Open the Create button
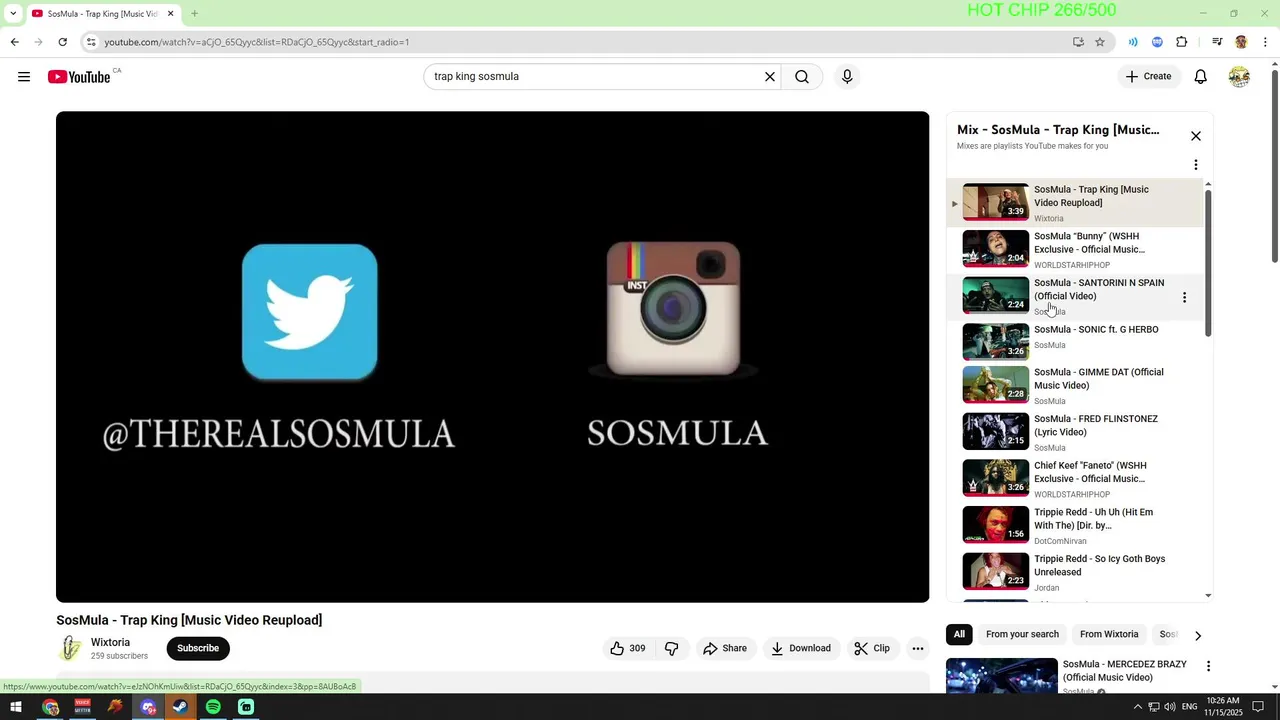 pyautogui.click(x=1148, y=77)
